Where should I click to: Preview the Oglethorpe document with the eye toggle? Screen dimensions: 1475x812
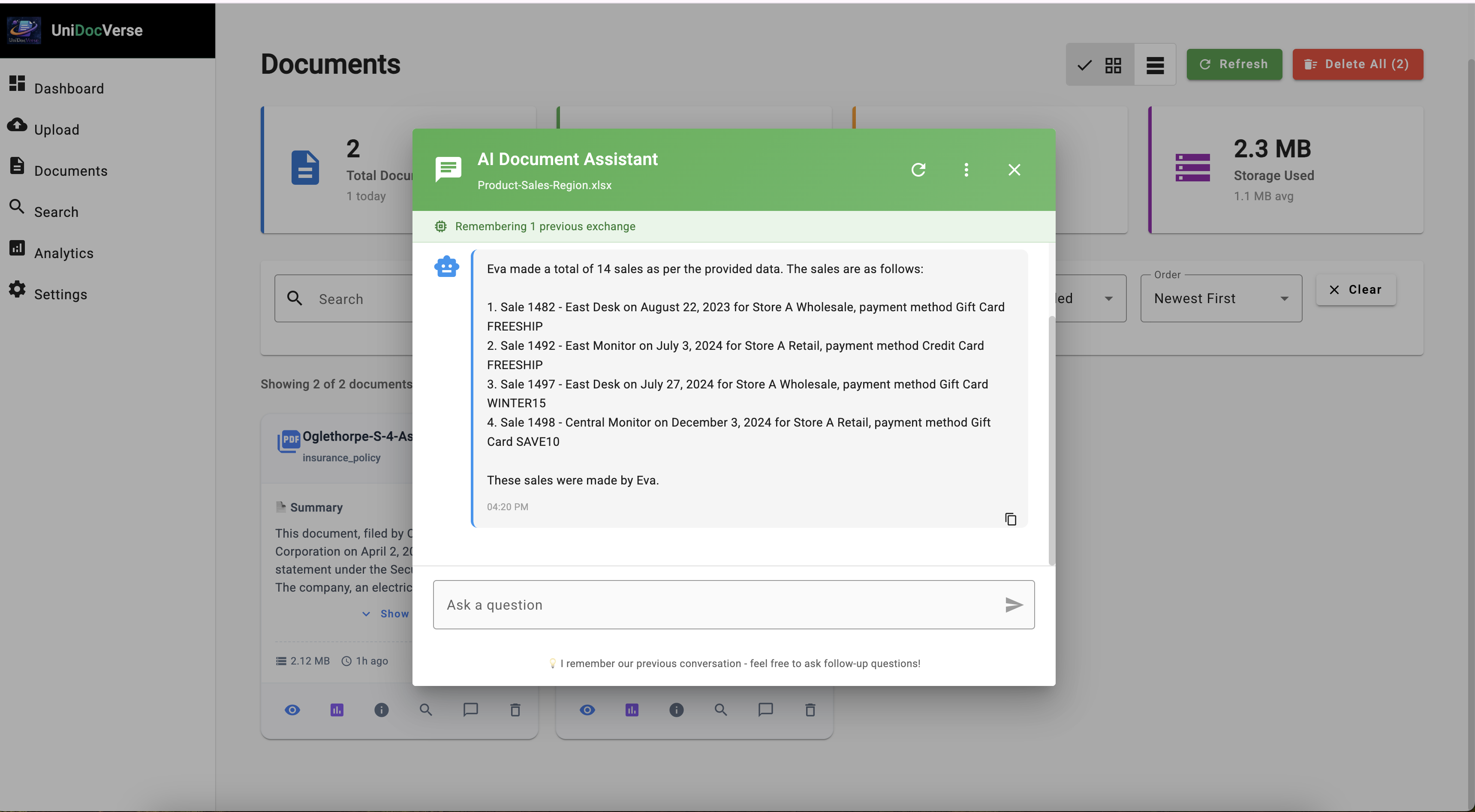click(x=292, y=710)
